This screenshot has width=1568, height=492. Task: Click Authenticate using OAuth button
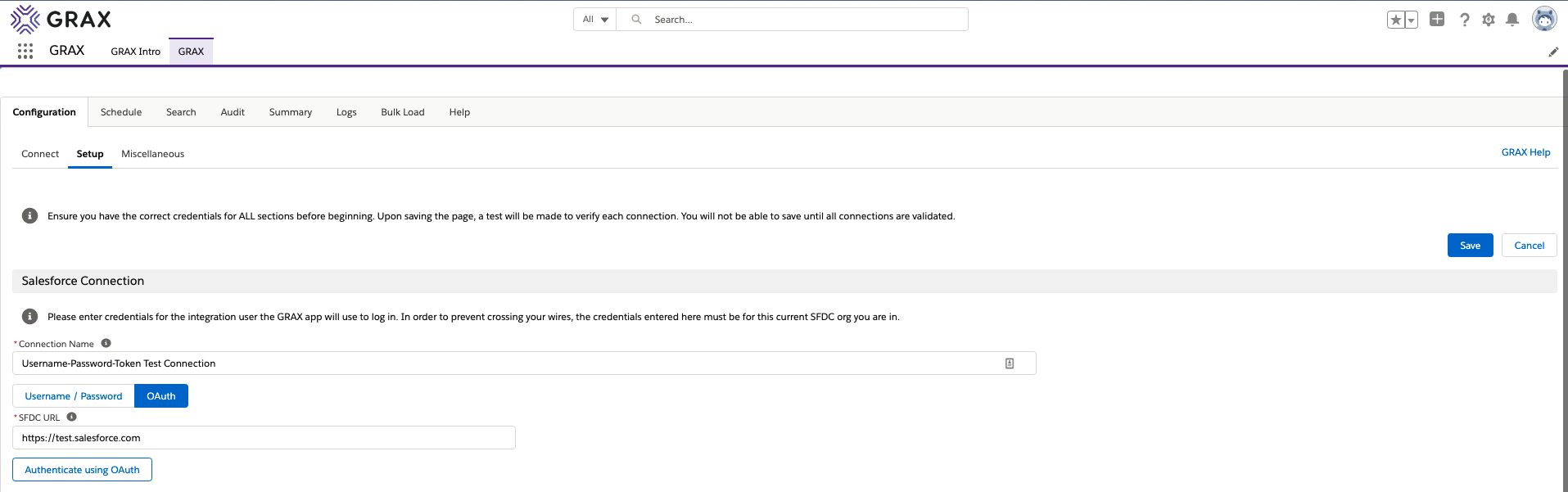[82, 470]
